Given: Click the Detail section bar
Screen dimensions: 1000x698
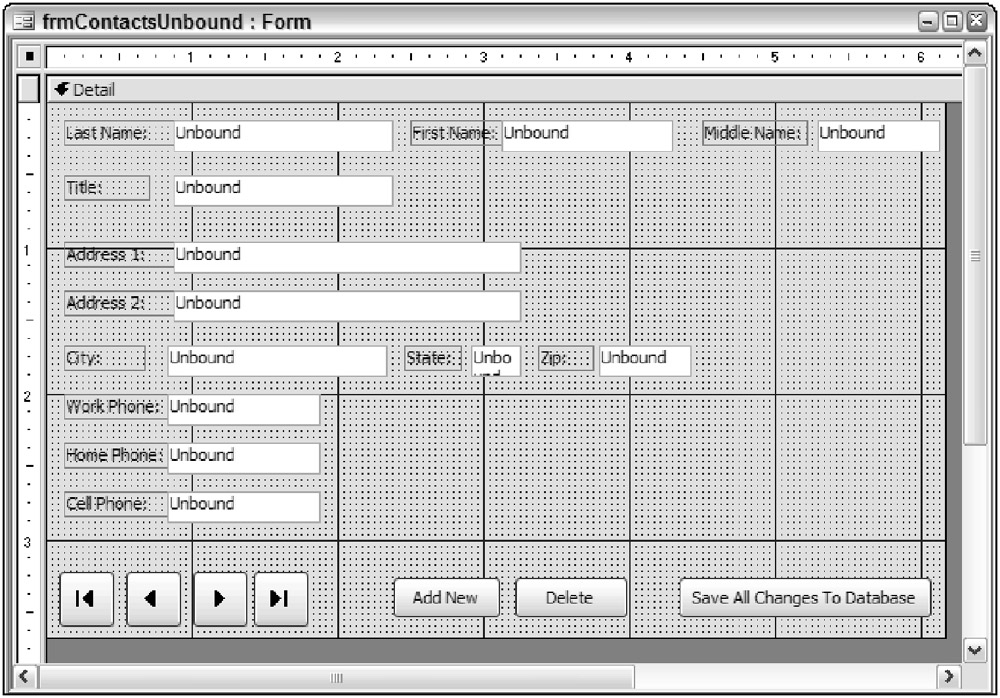Looking at the screenshot, I should 500,90.
